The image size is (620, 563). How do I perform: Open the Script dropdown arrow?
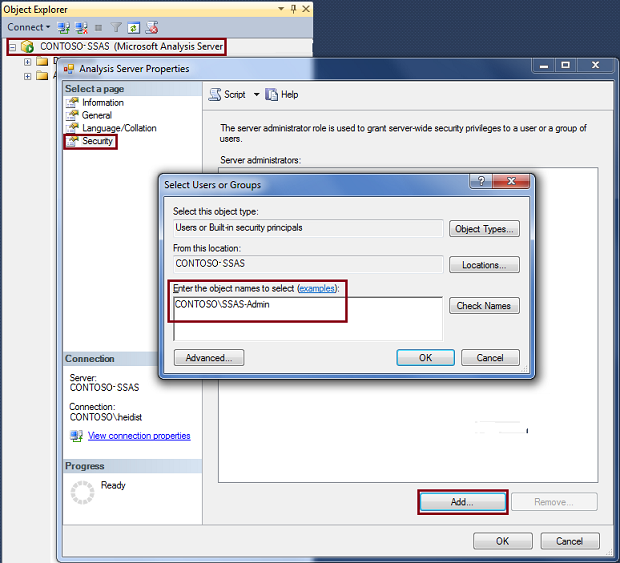pyautogui.click(x=256, y=95)
